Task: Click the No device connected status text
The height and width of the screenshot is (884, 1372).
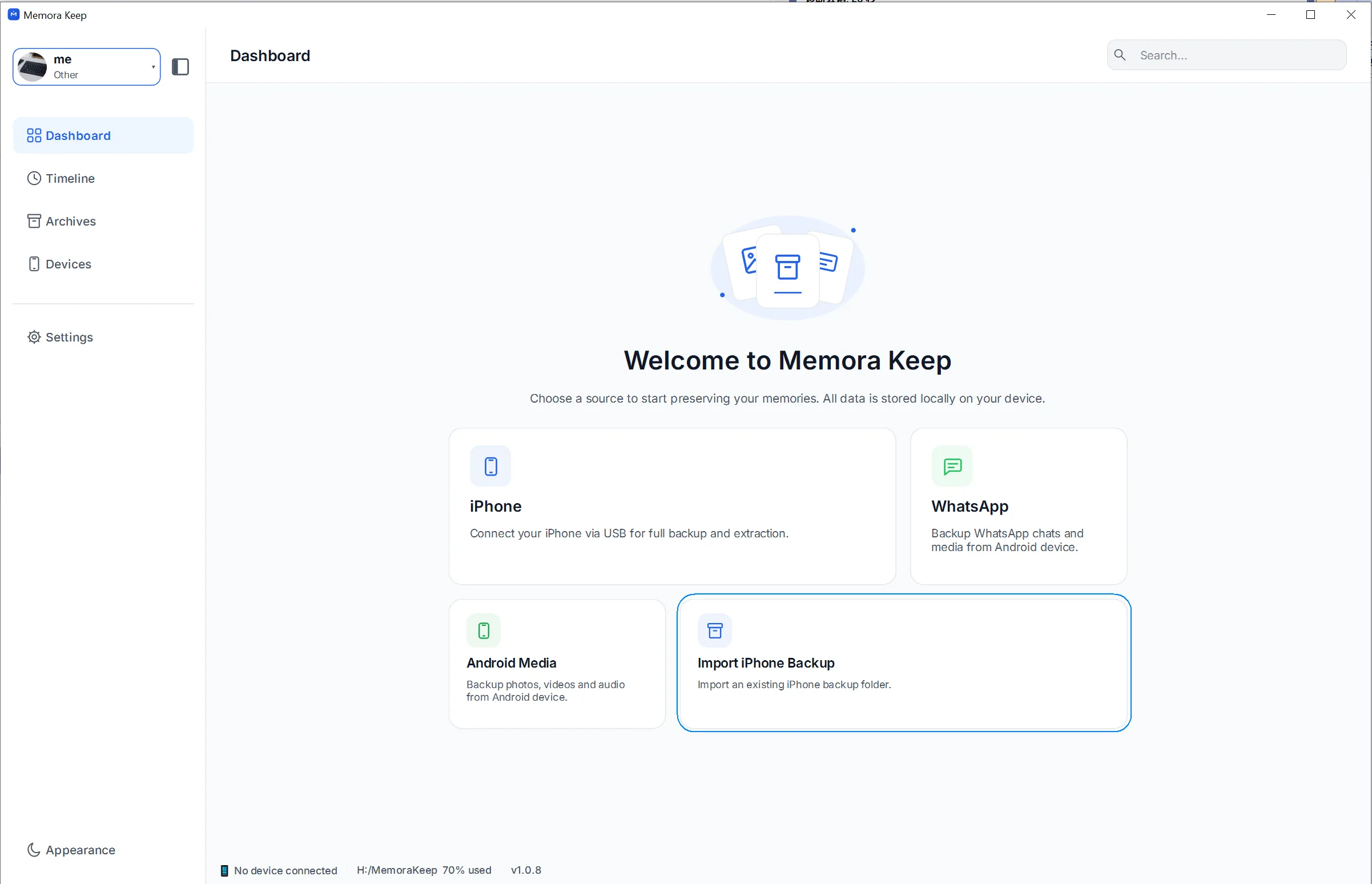Action: tap(285, 870)
